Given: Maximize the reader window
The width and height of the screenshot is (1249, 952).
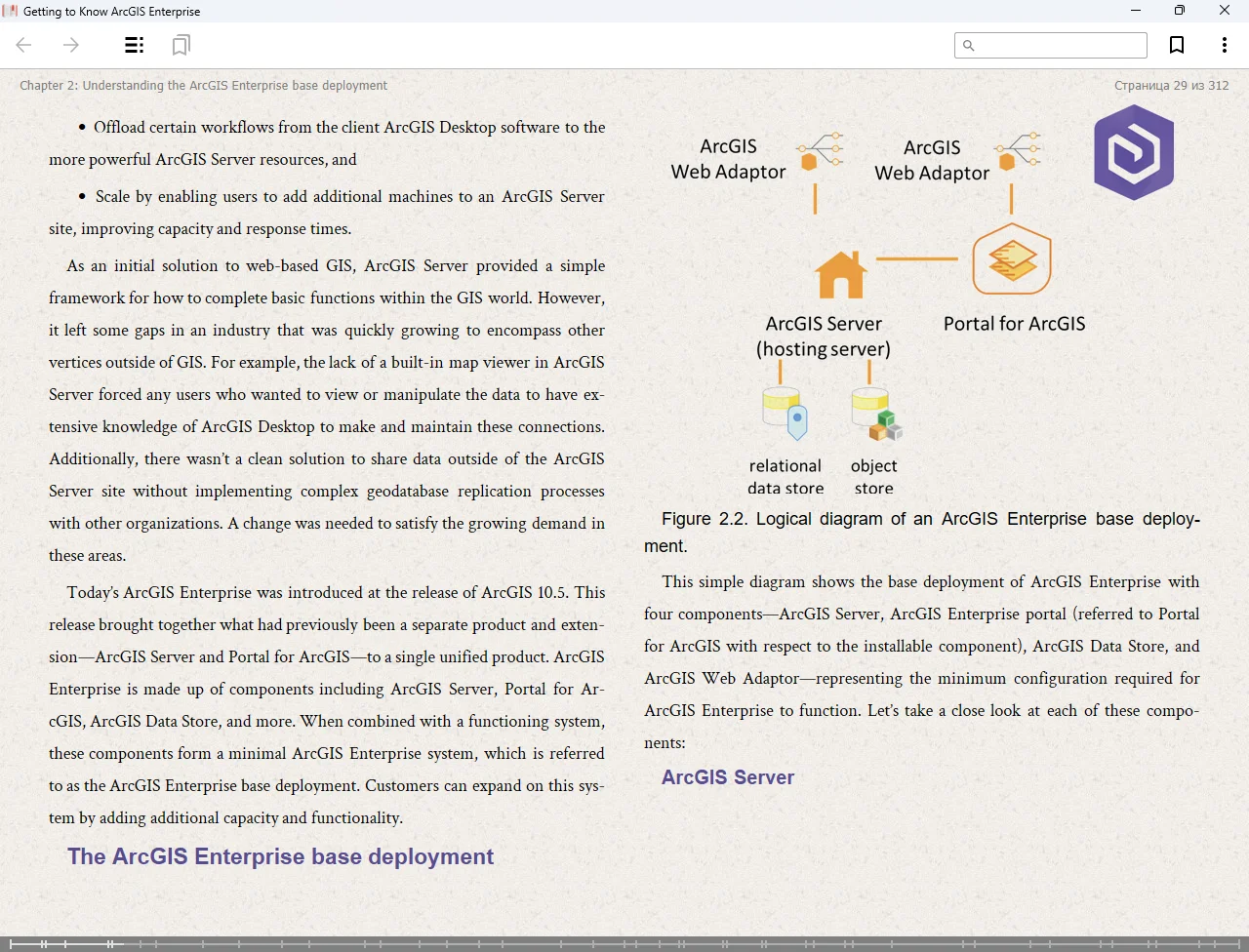Looking at the screenshot, I should [x=1179, y=11].
